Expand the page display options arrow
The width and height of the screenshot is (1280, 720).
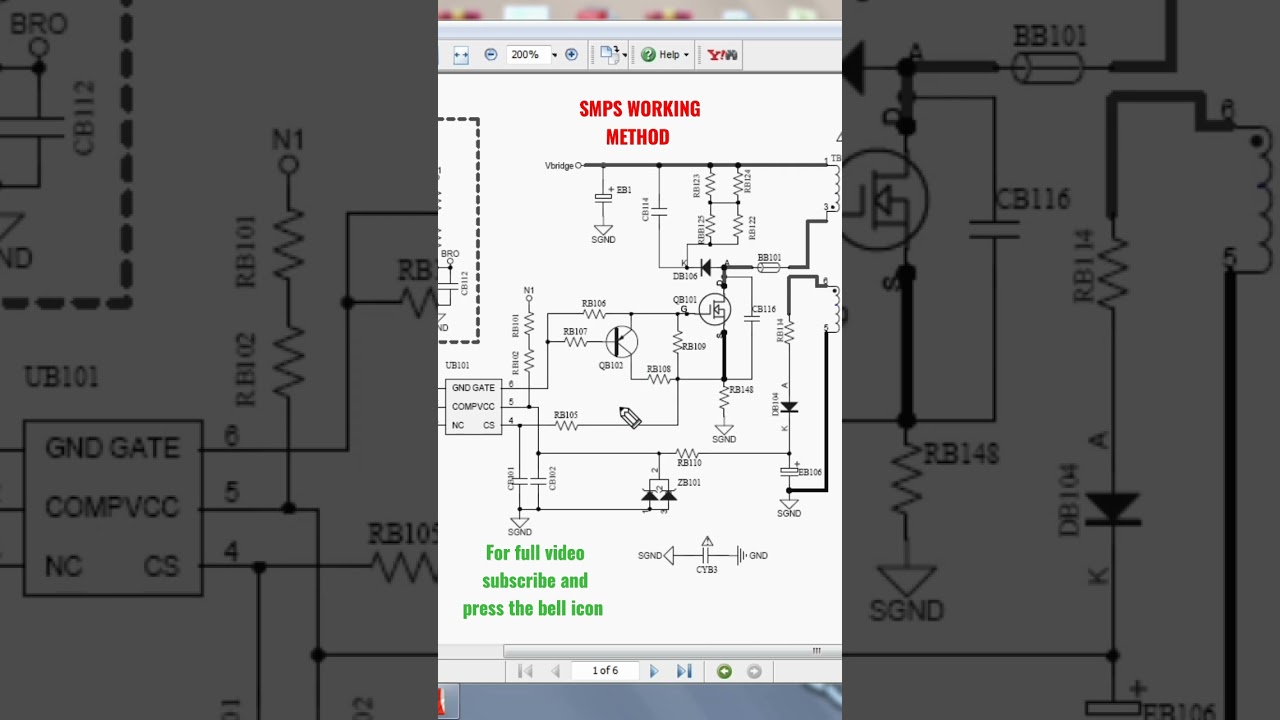click(625, 56)
